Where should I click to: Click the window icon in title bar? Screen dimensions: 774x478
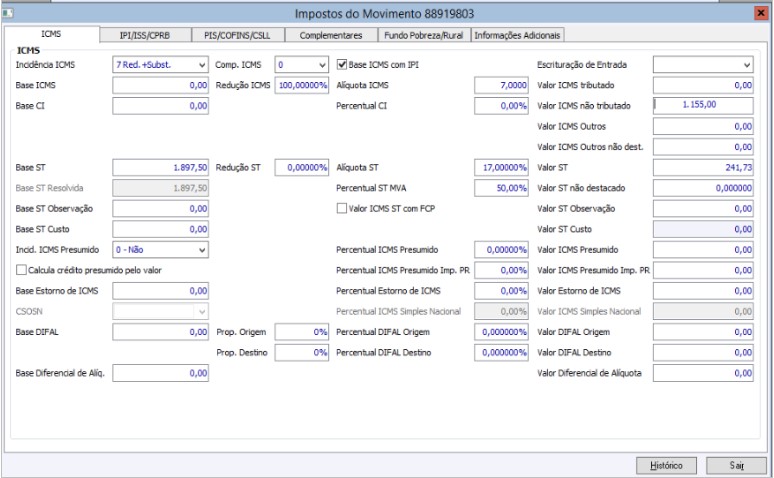[x=8, y=13]
